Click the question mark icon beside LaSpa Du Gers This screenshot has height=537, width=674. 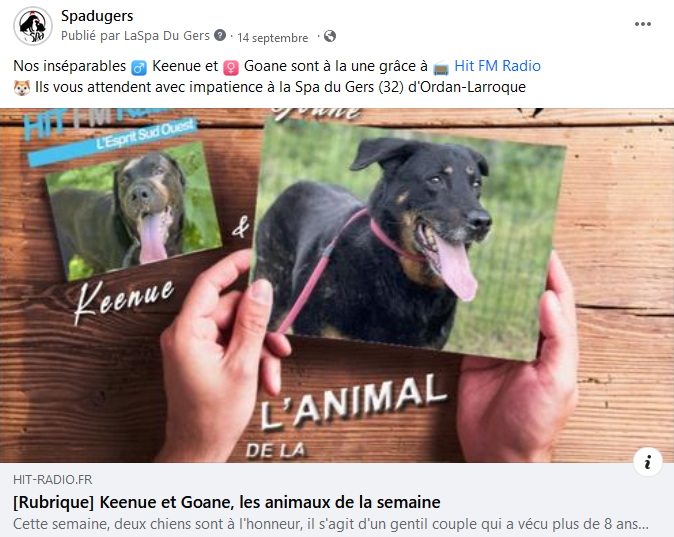(x=220, y=35)
